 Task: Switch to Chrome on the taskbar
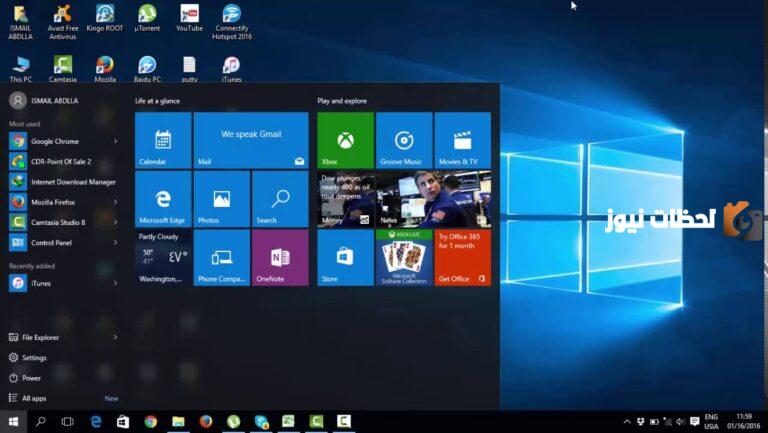tap(151, 422)
